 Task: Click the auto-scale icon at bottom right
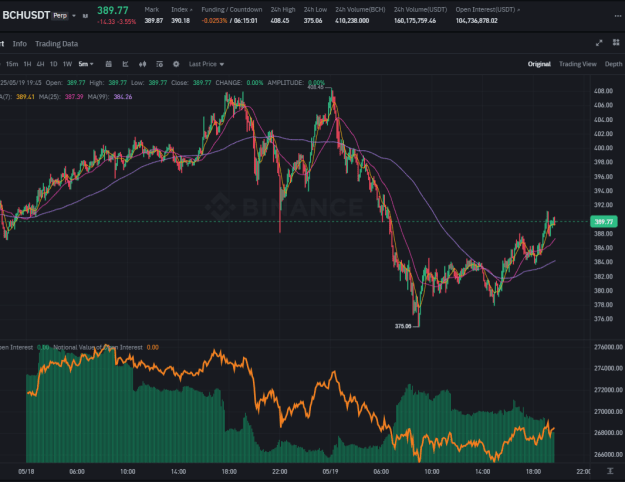610,471
